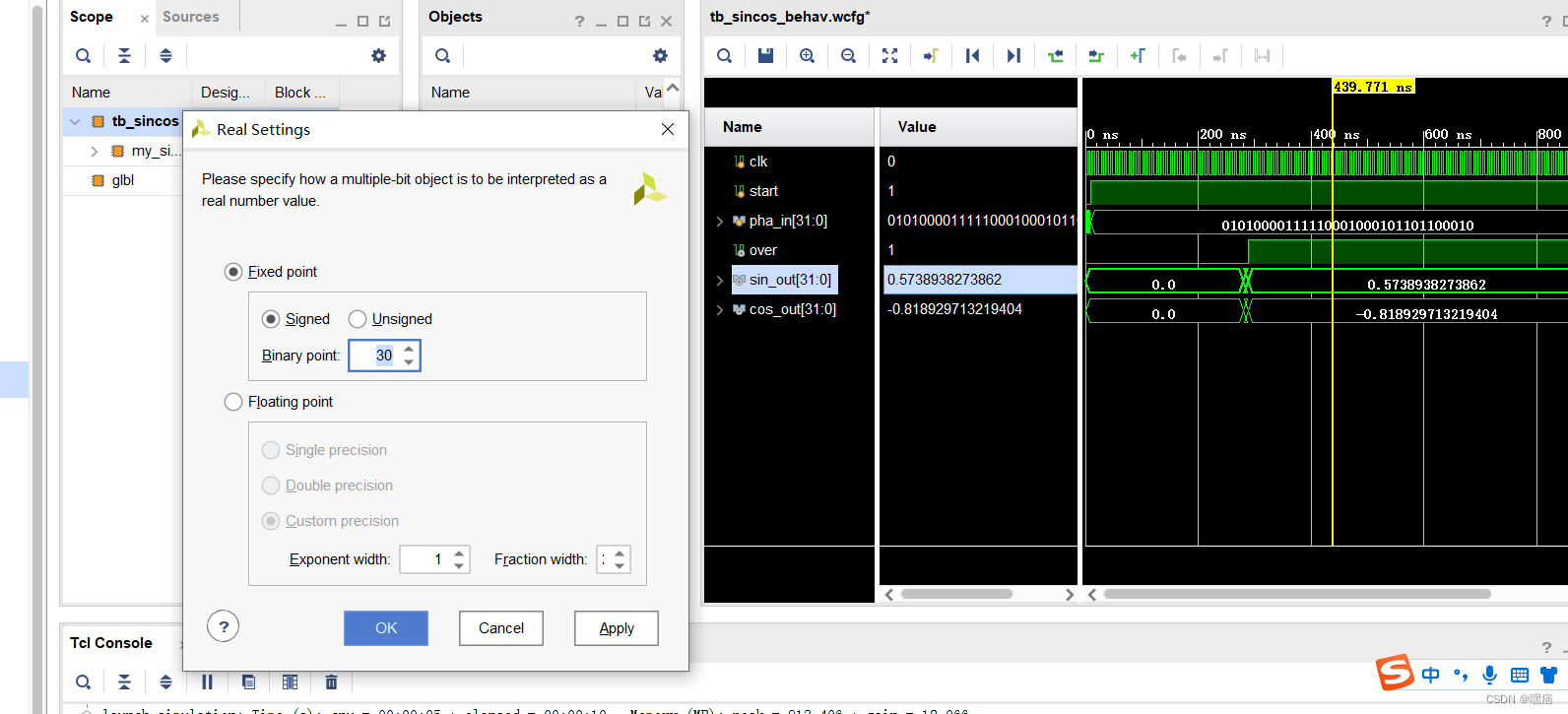Image resolution: width=1568 pixels, height=714 pixels.
Task: Click the go to cursor icon
Action: click(931, 56)
